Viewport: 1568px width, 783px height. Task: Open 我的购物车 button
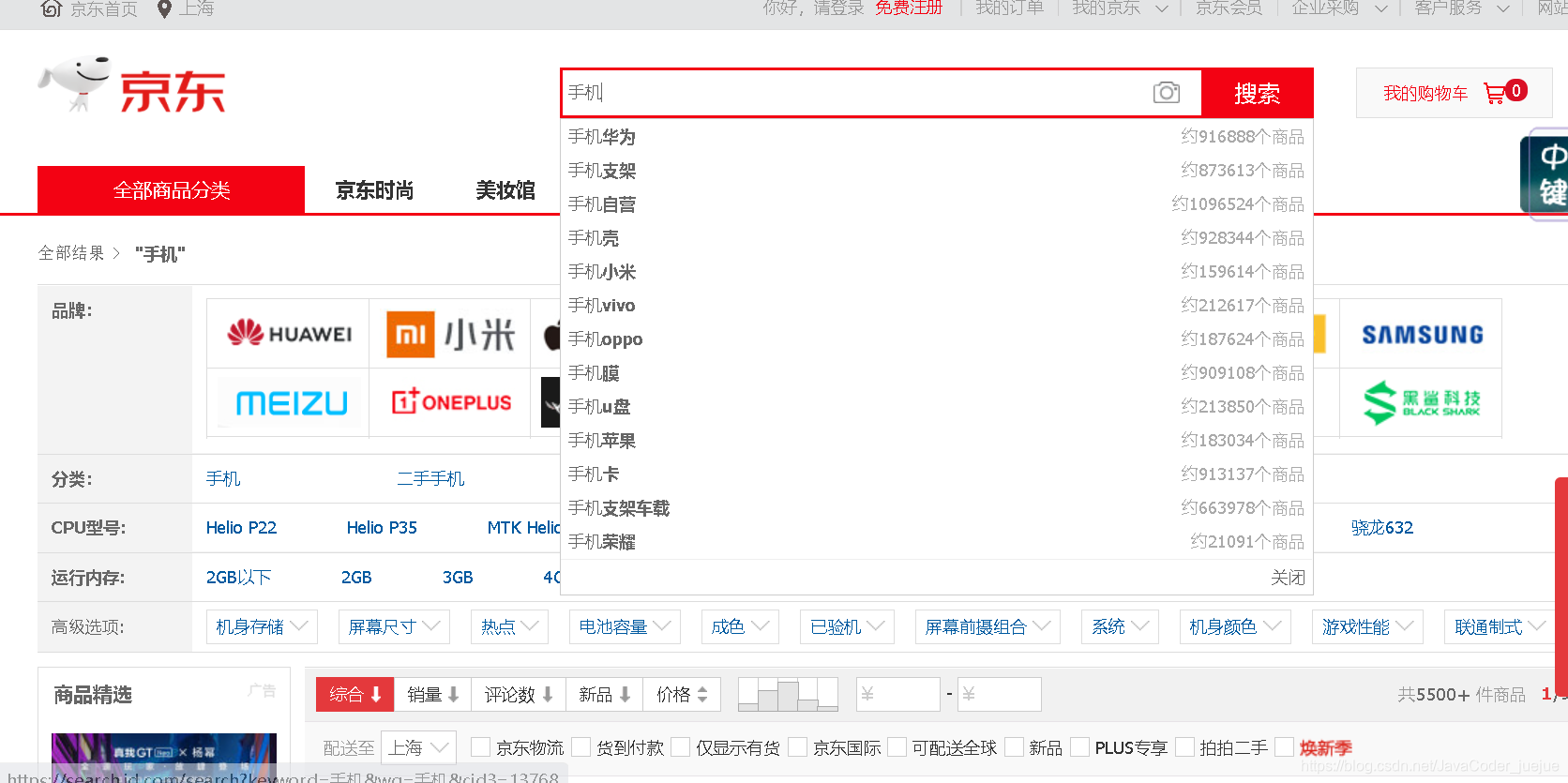point(1454,93)
